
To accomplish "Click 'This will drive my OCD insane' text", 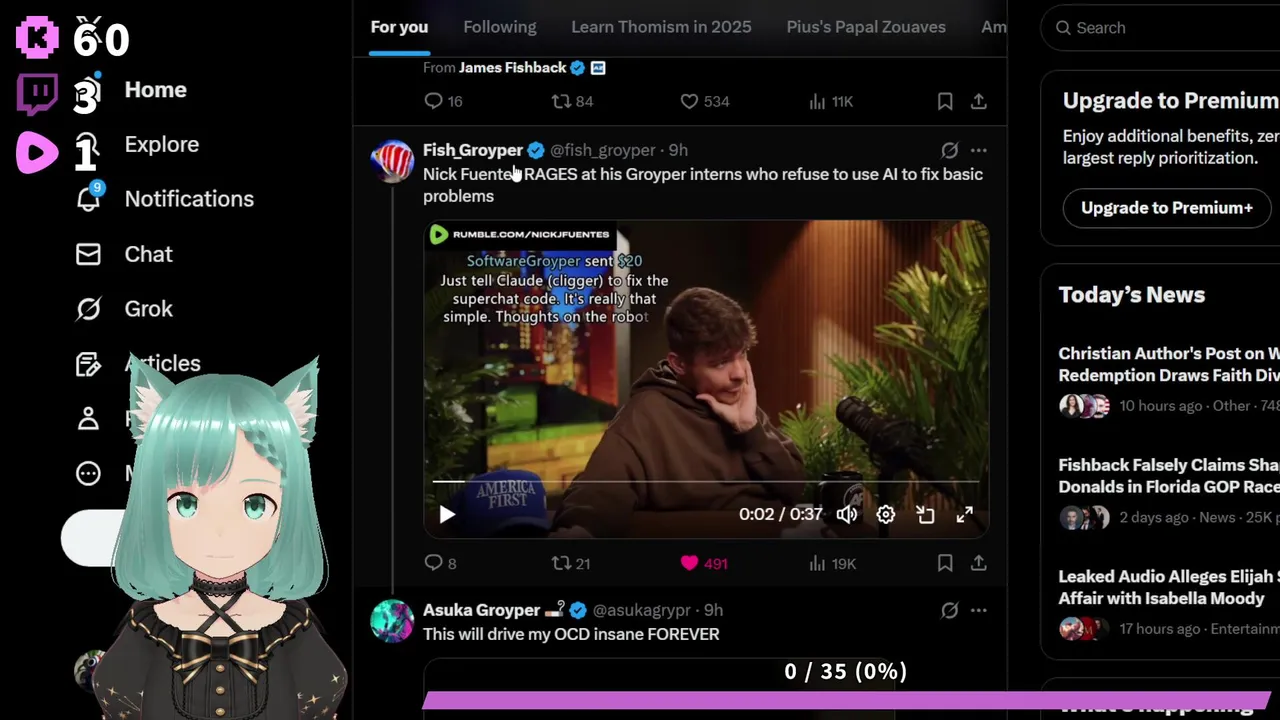I will click(571, 634).
